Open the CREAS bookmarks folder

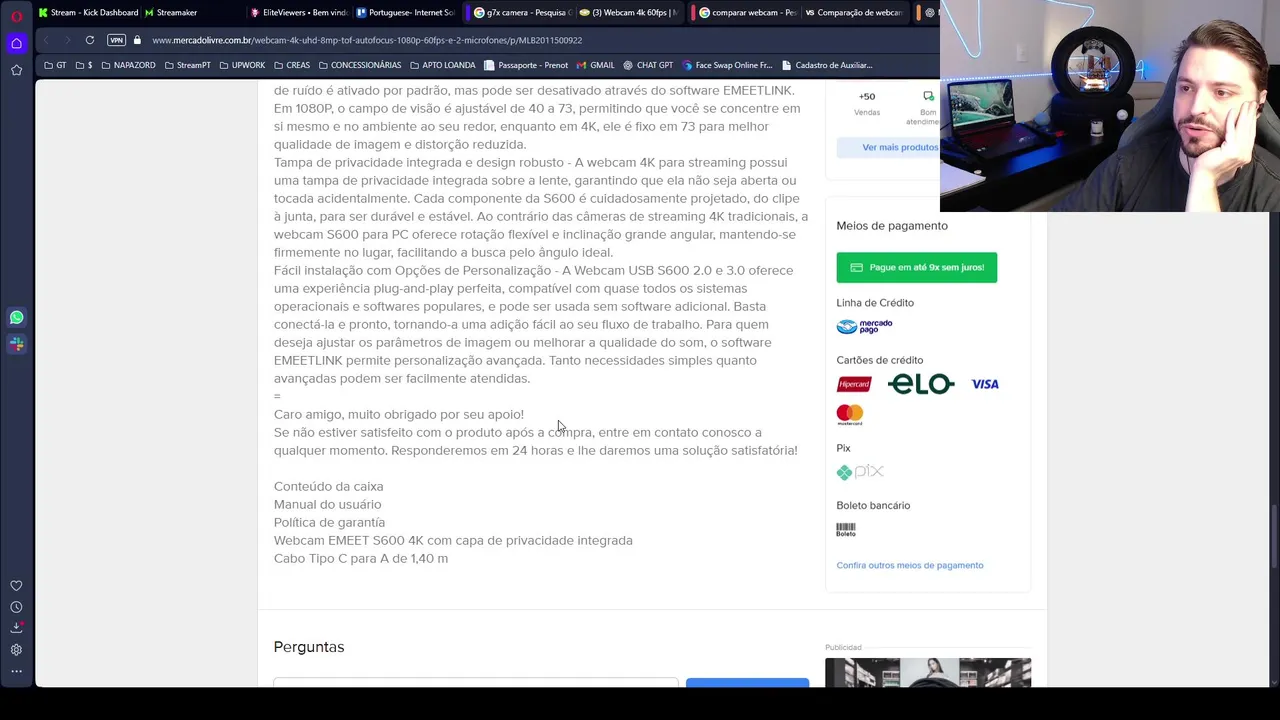[x=291, y=65]
